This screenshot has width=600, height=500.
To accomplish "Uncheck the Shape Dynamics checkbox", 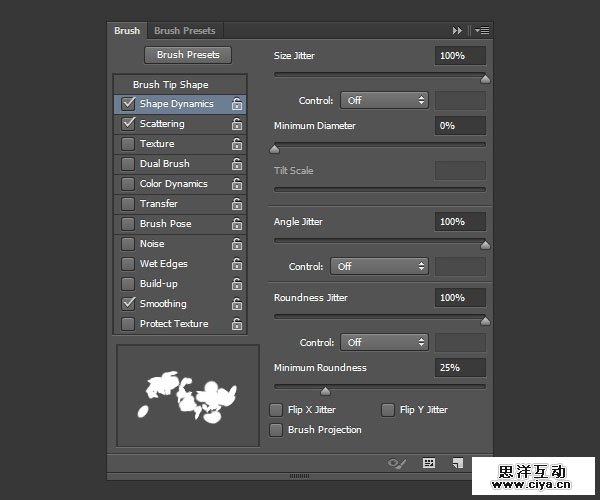I will (128, 104).
